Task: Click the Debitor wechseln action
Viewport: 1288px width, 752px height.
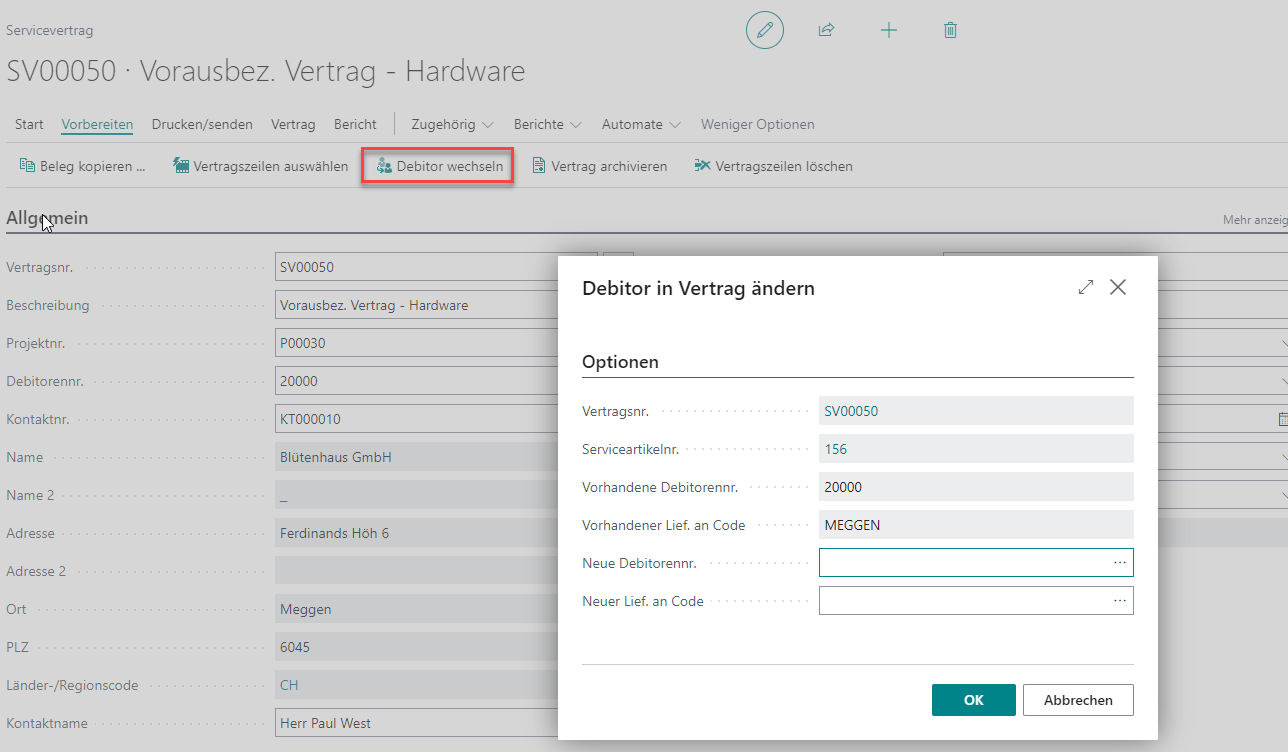Action: 438,166
